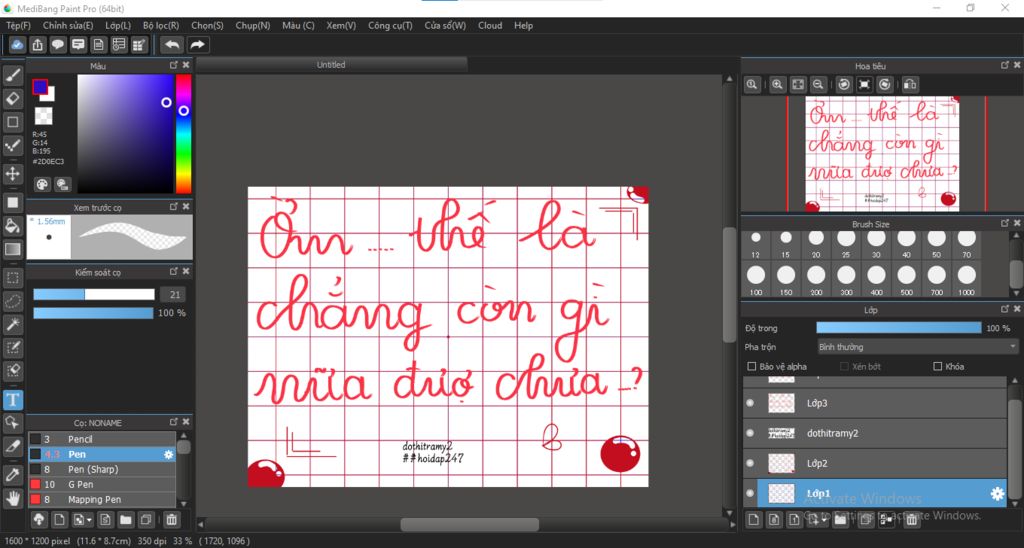Click rotate left icon in Hoa tiêu panel
This screenshot has width=1024, height=548.
pos(844,84)
